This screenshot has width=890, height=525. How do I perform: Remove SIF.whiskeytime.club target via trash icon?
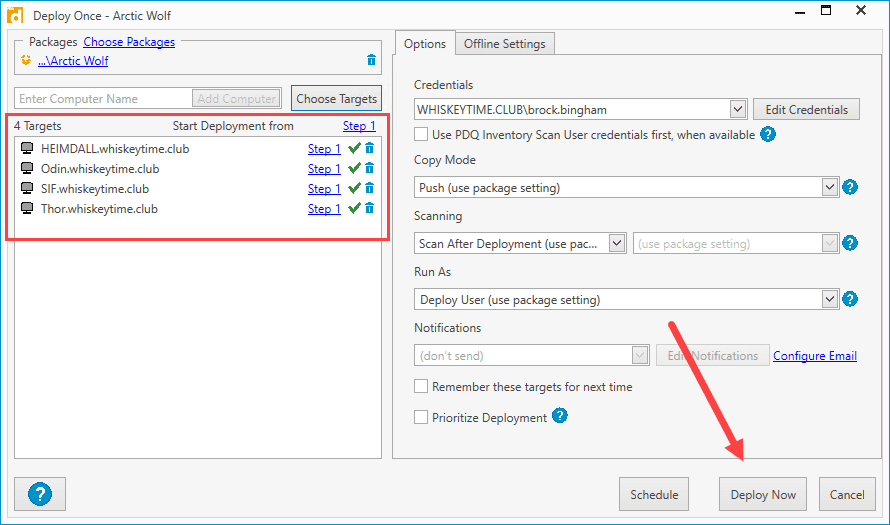(x=370, y=188)
